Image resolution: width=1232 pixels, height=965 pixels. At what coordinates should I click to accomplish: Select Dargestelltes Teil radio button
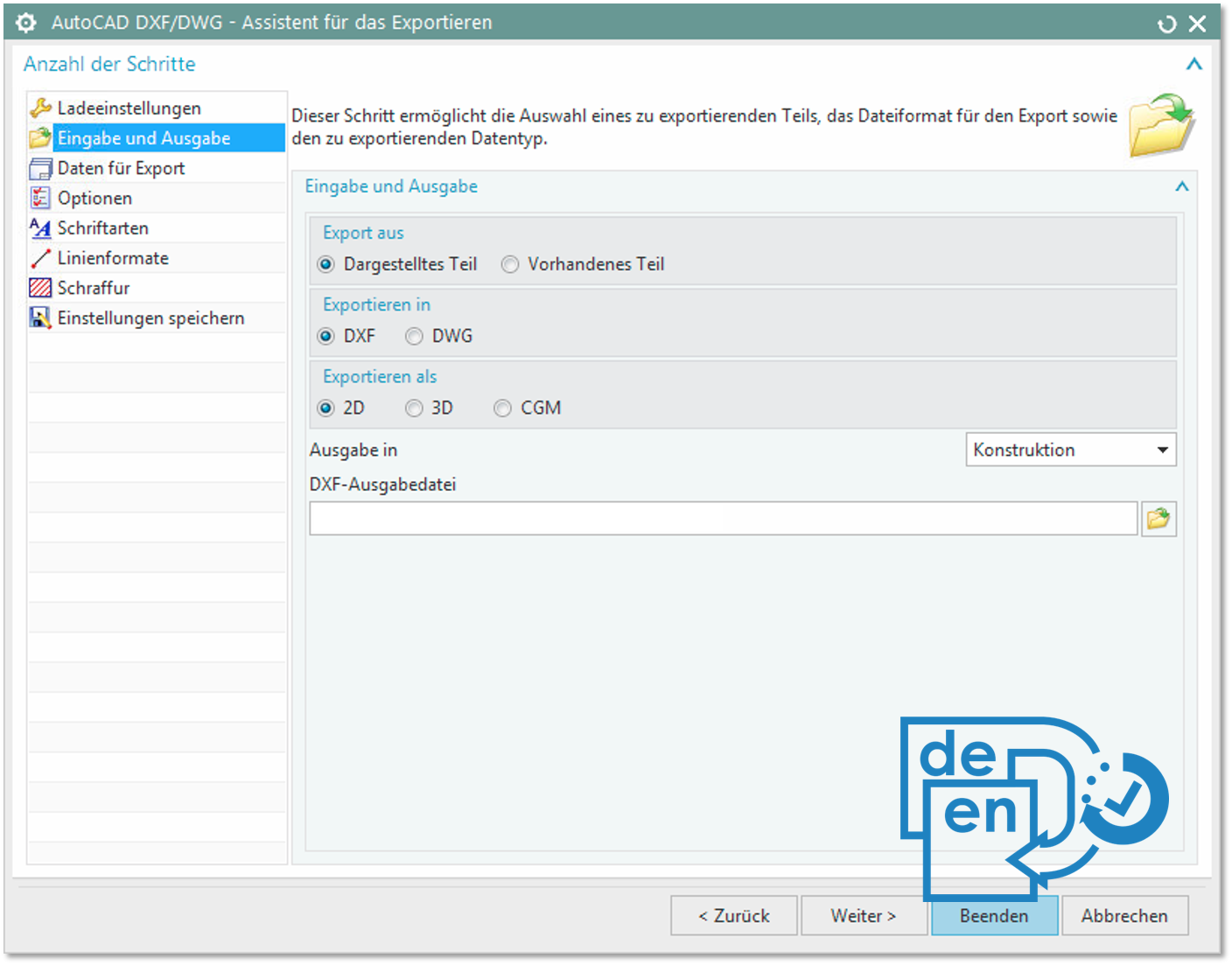point(326,264)
